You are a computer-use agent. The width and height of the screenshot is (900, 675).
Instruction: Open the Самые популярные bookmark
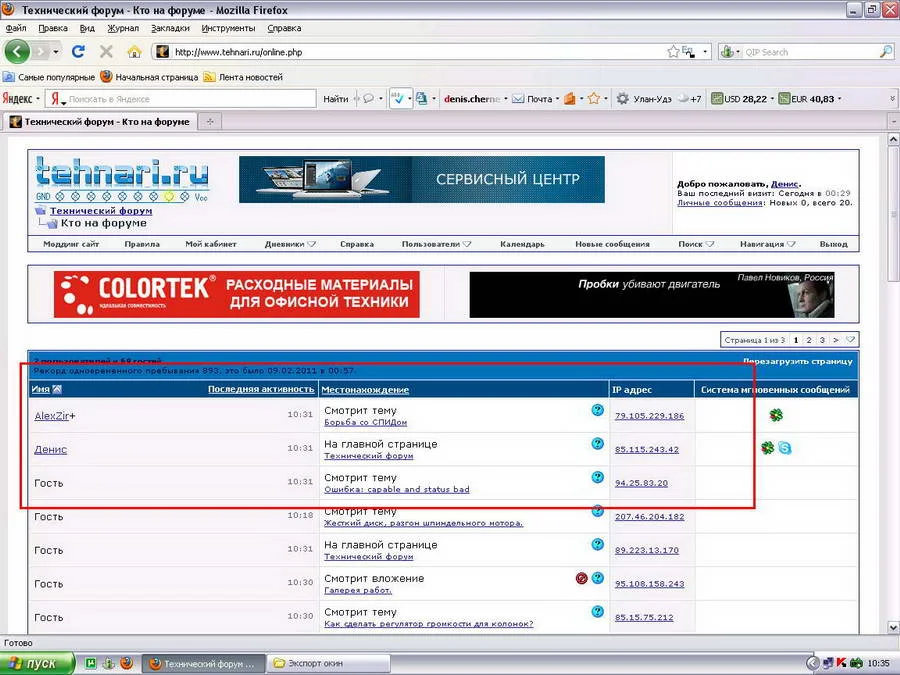(49, 77)
